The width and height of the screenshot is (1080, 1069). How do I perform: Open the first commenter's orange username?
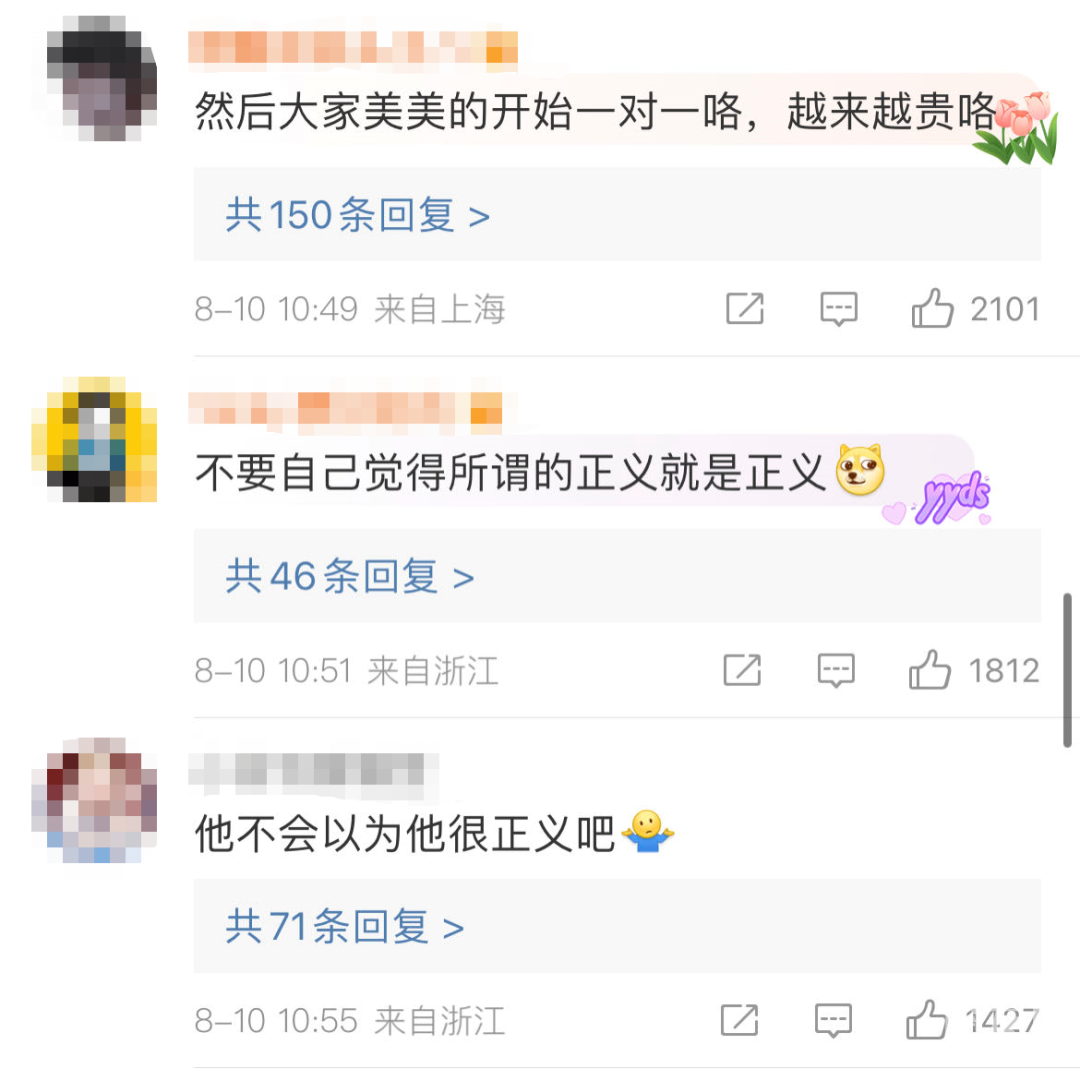tap(353, 50)
